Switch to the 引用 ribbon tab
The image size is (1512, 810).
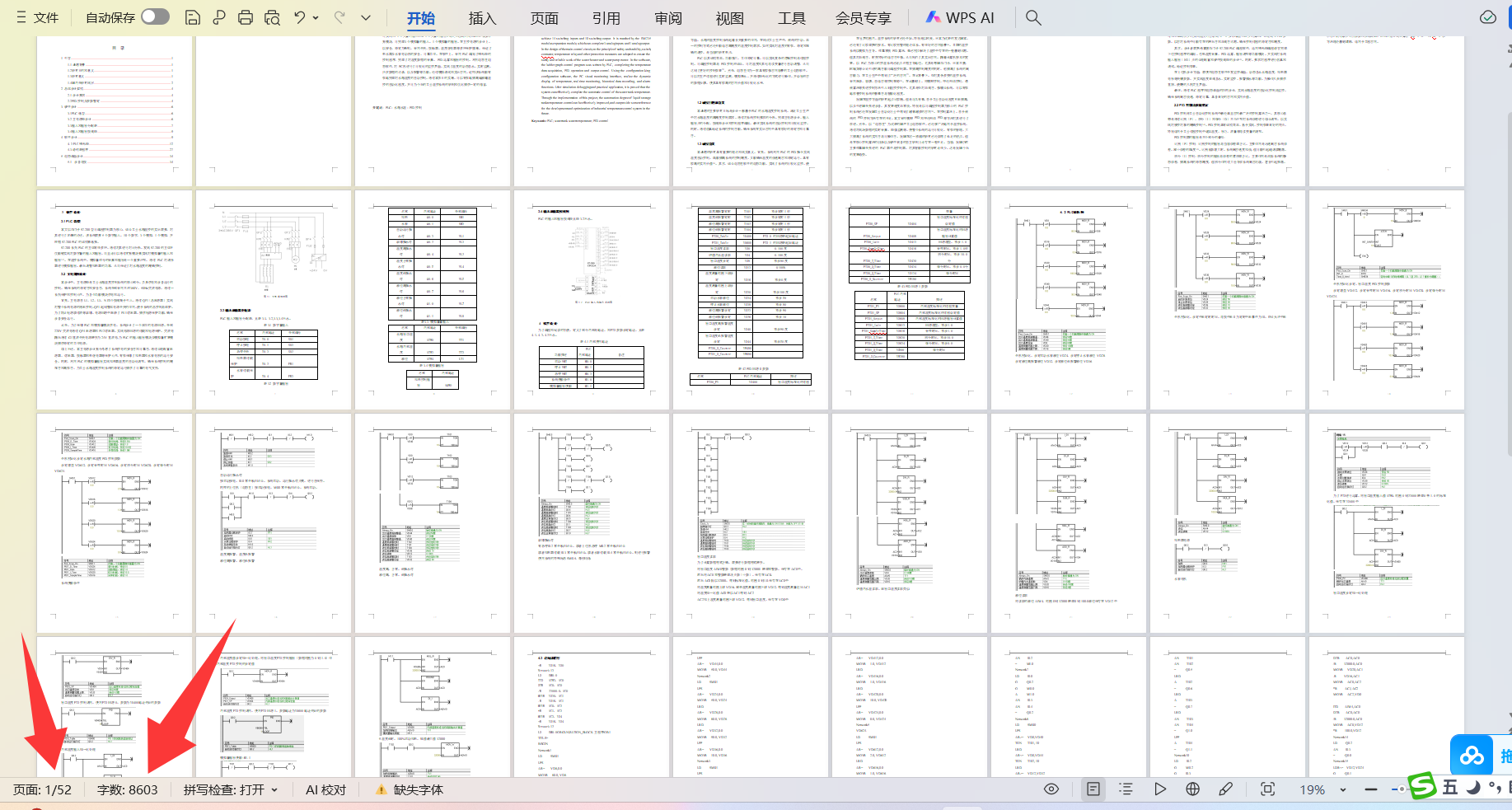606,18
